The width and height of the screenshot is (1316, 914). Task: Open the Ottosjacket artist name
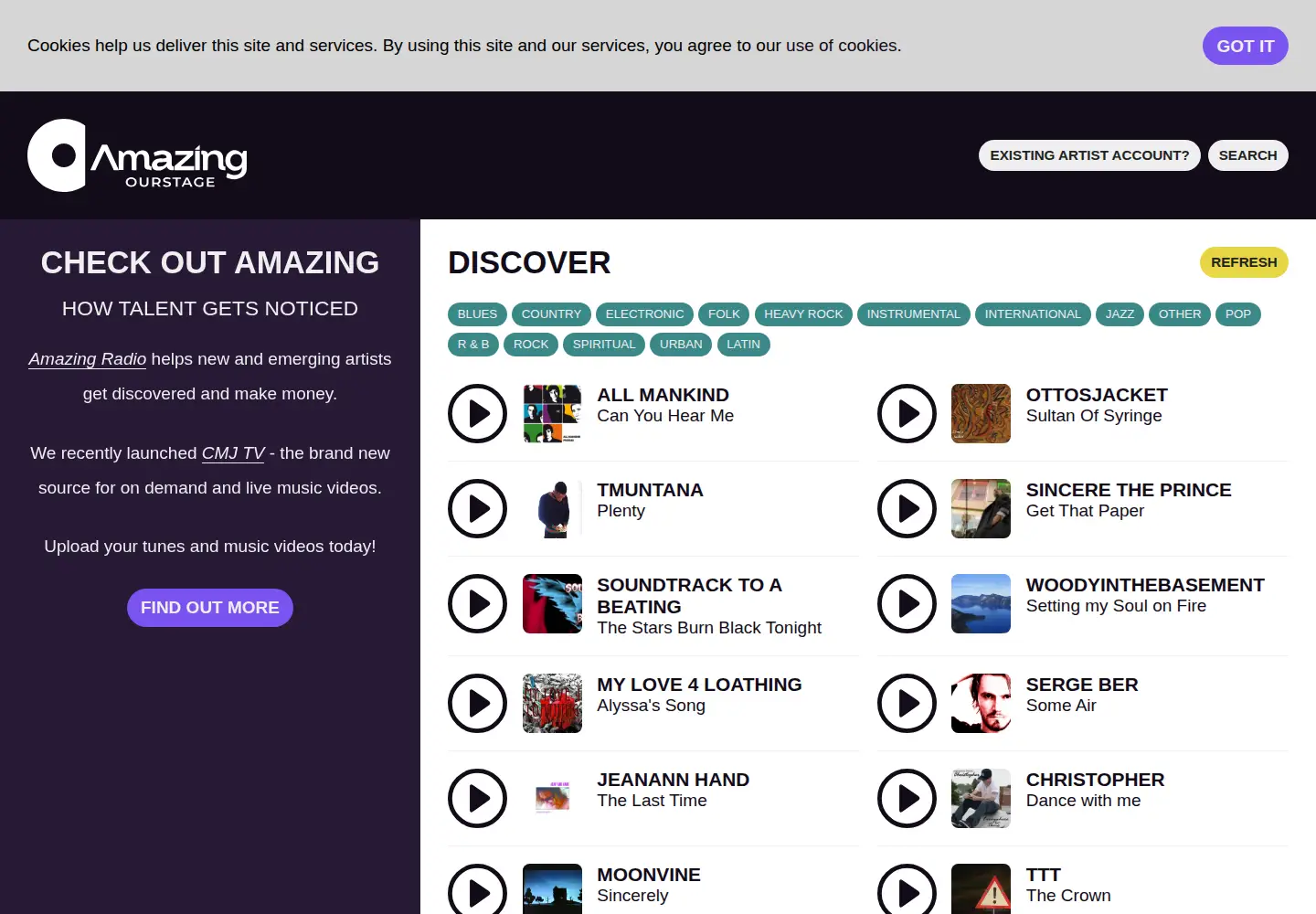(1097, 395)
